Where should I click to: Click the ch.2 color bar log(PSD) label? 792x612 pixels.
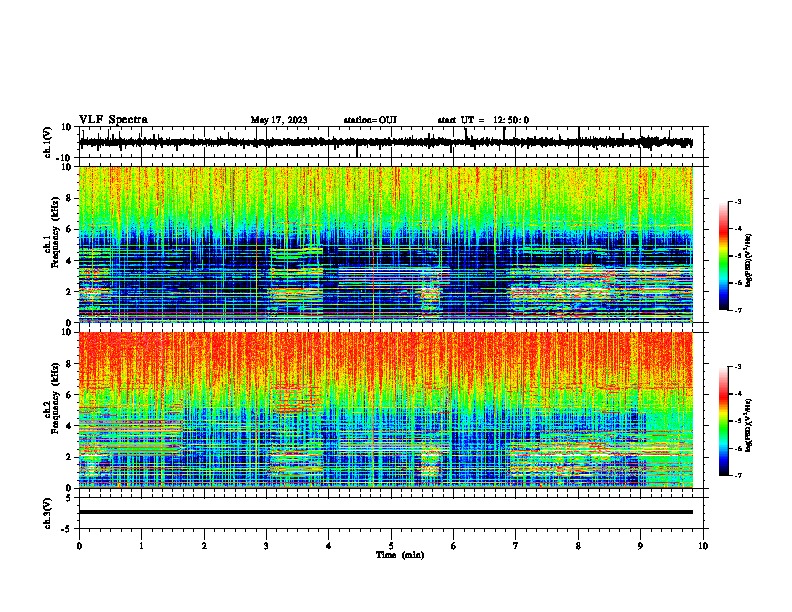749,425
